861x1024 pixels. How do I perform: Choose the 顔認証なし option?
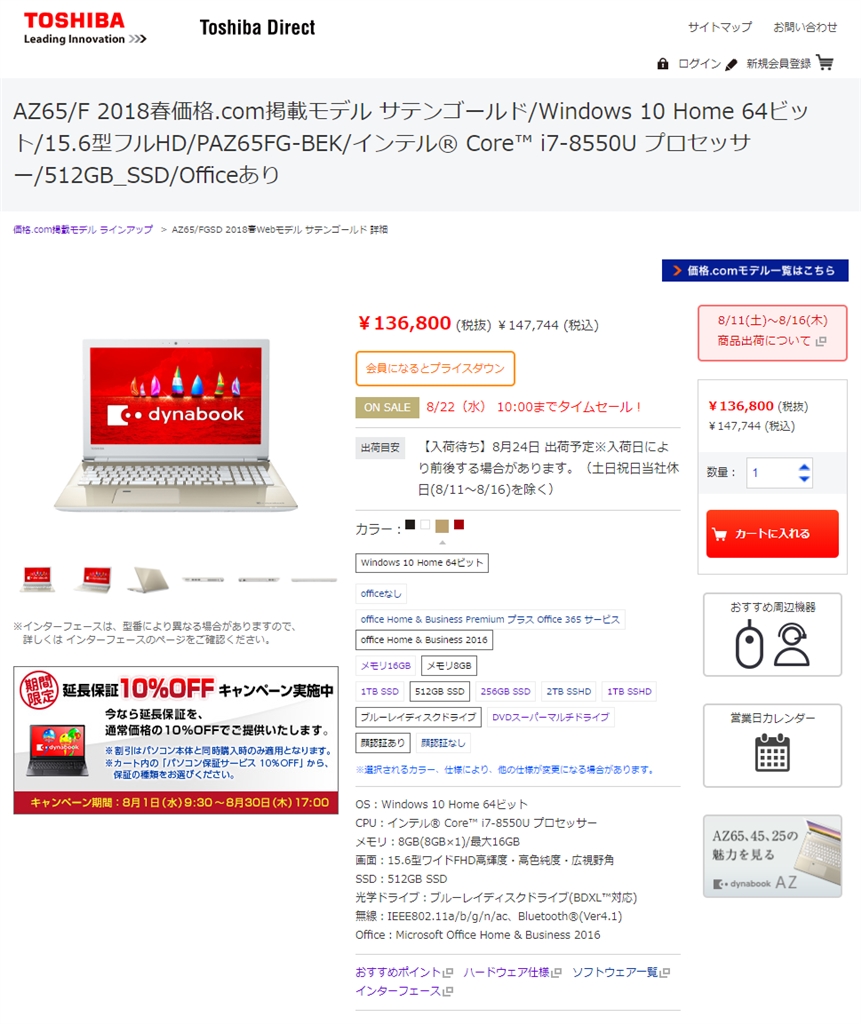click(x=443, y=743)
